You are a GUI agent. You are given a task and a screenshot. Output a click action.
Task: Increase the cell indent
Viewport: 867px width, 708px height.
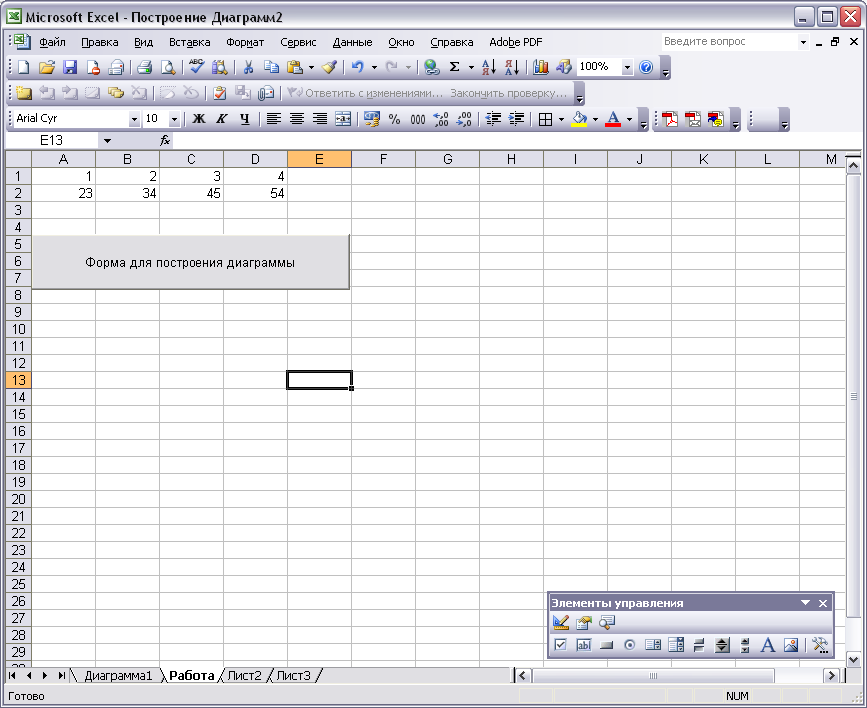pyautogui.click(x=516, y=119)
